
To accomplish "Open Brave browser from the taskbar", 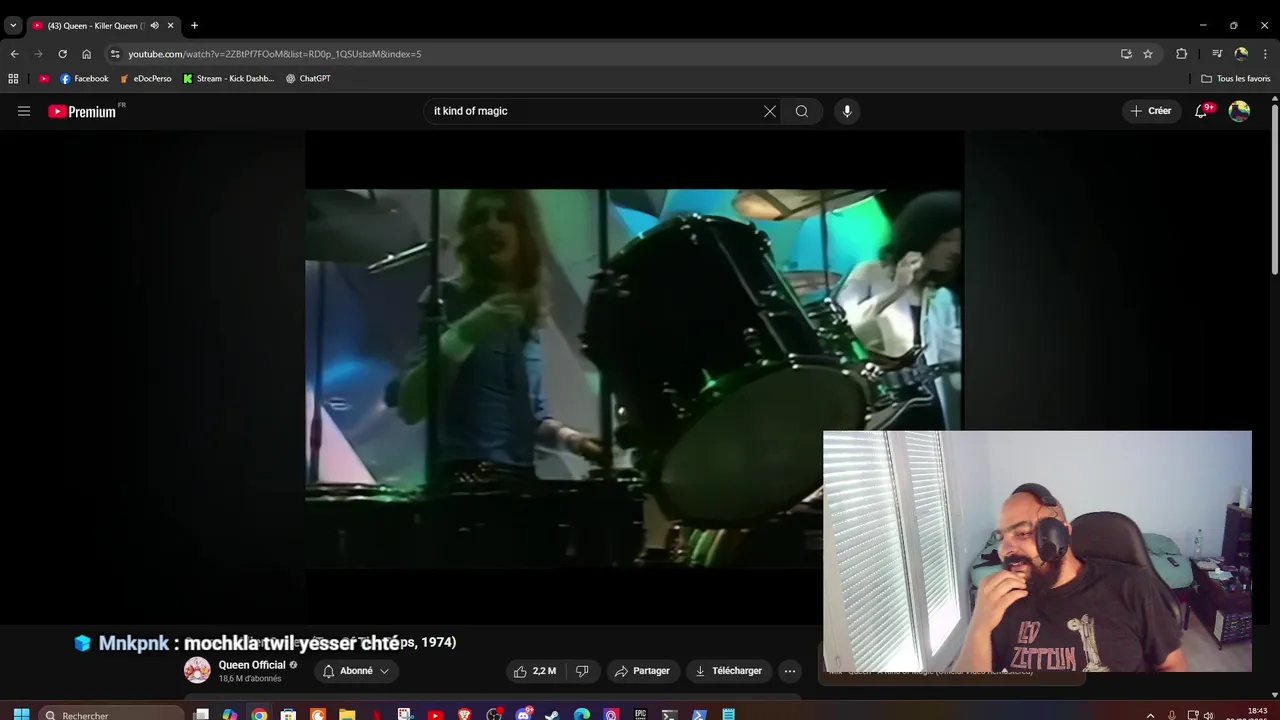I will (x=464, y=715).
